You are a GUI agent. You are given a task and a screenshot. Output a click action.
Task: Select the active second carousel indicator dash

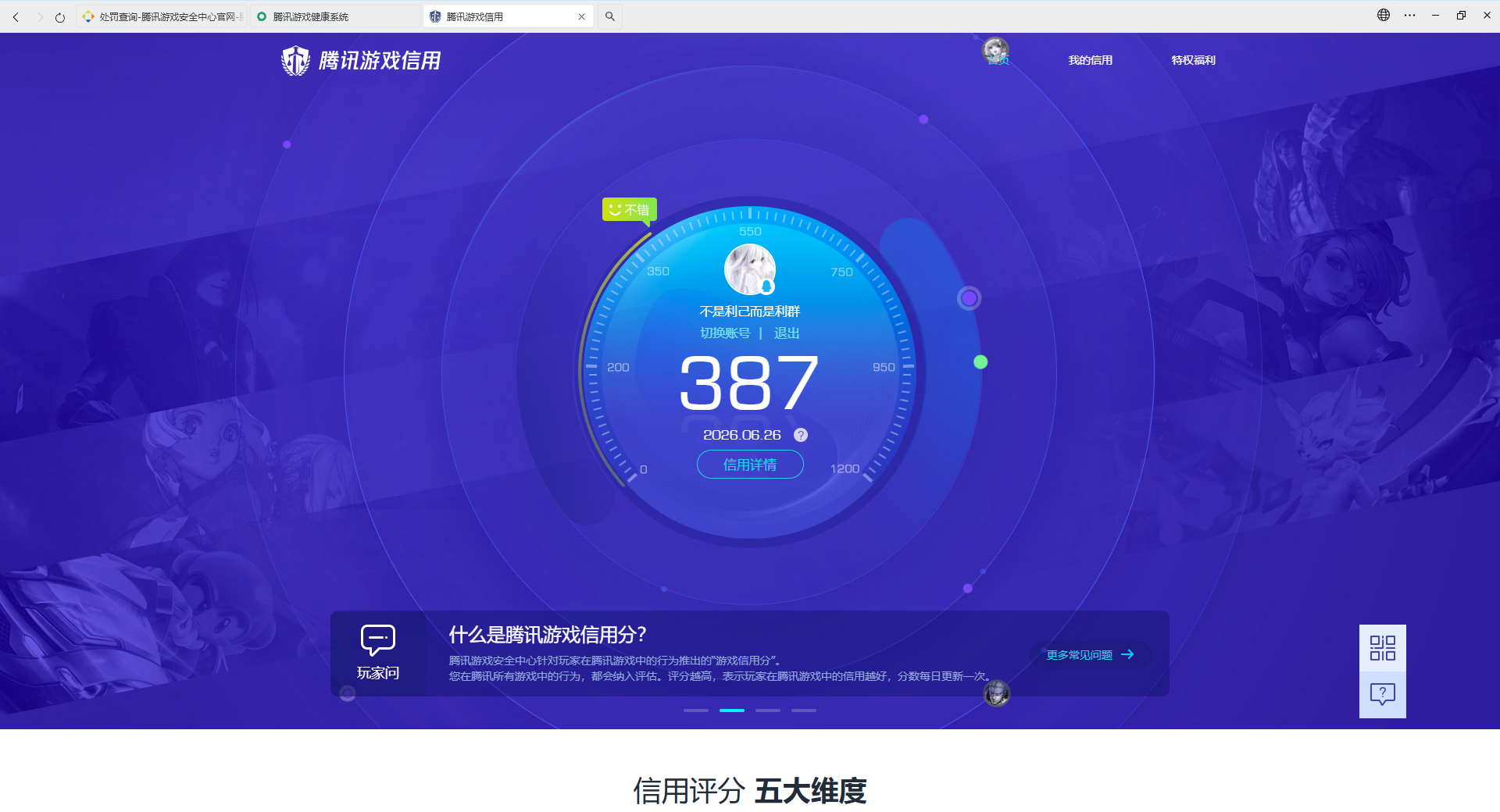pos(732,710)
